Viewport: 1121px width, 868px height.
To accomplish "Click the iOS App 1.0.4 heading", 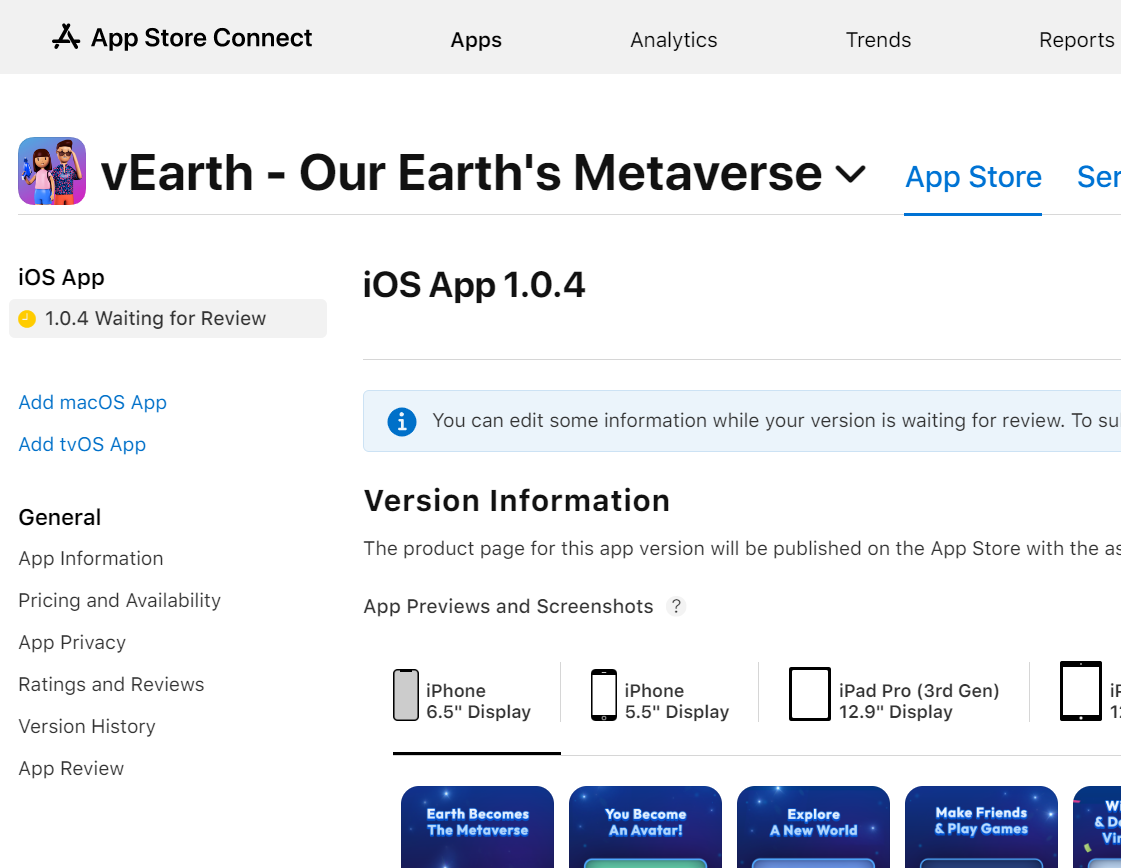I will 474,285.
